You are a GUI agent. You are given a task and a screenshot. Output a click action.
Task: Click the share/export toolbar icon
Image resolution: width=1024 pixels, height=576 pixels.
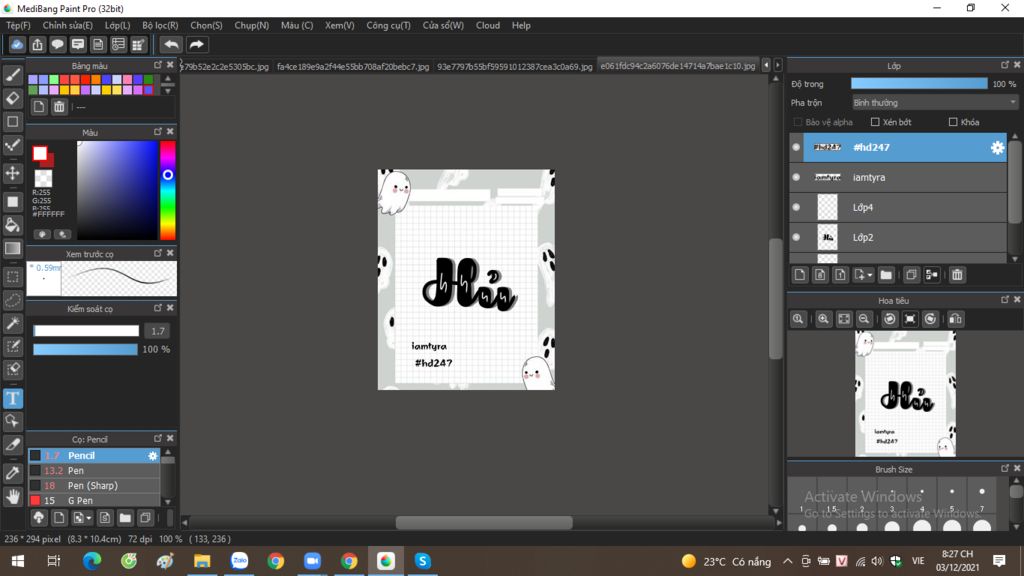(37, 44)
